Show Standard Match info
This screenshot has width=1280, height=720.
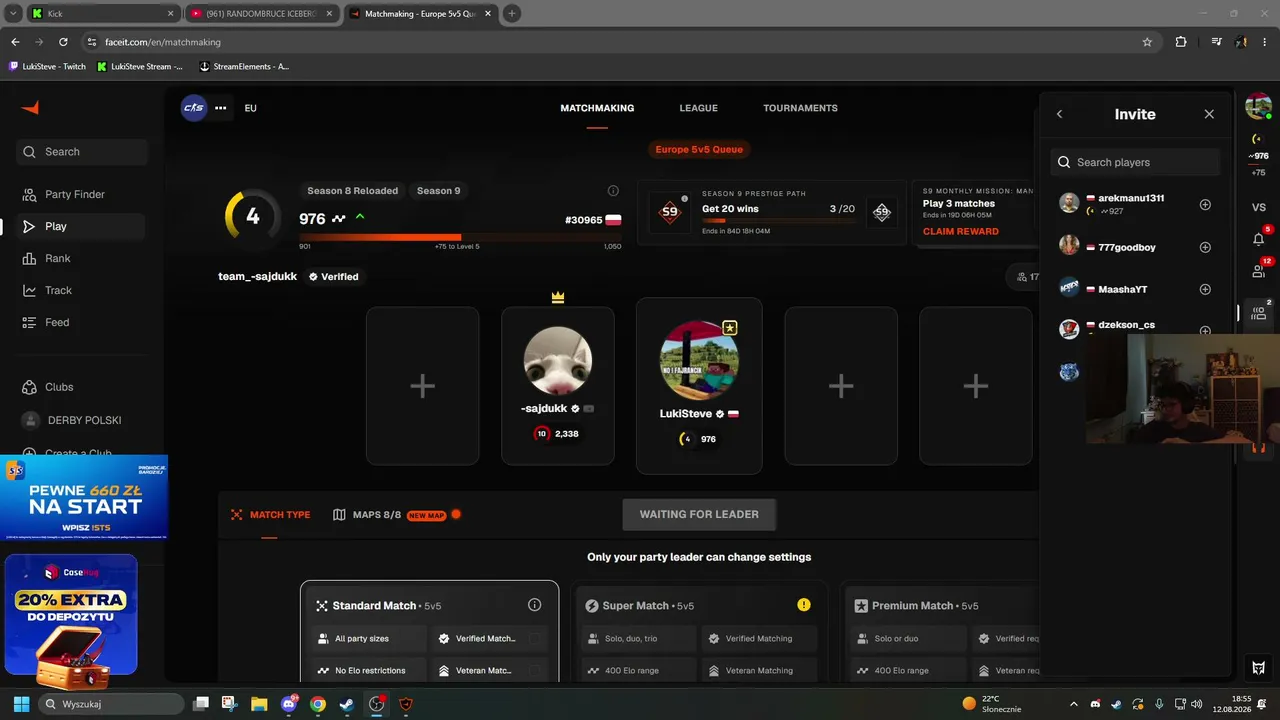click(534, 605)
